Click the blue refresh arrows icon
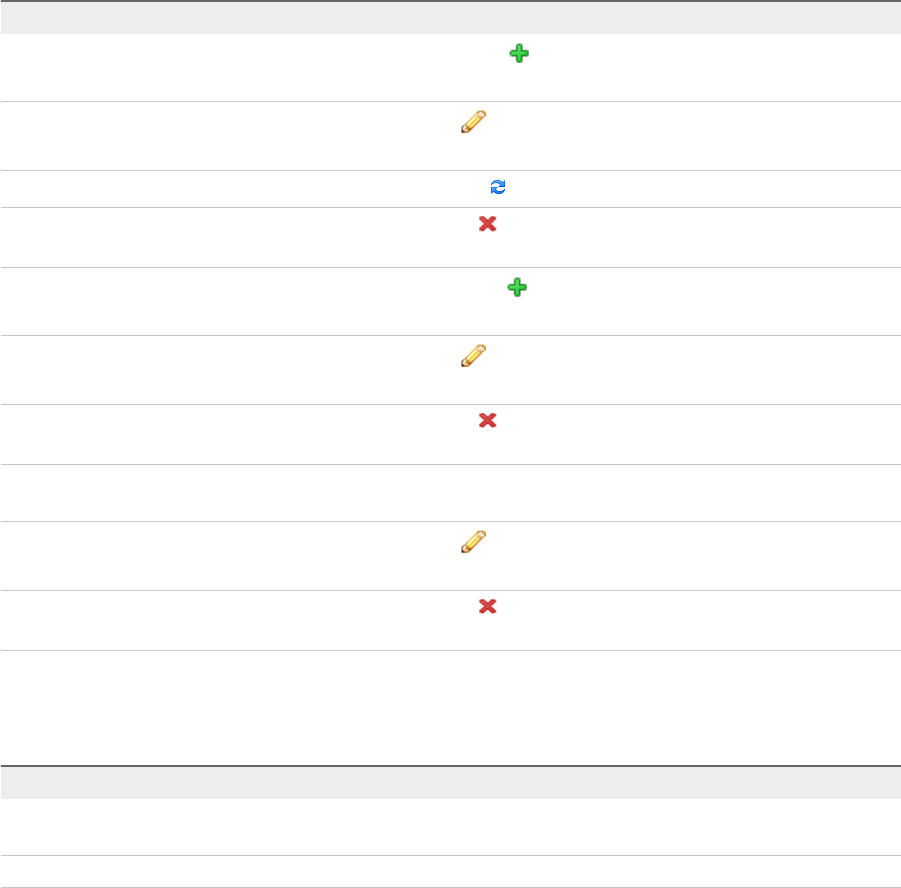901x888 pixels. [x=498, y=187]
